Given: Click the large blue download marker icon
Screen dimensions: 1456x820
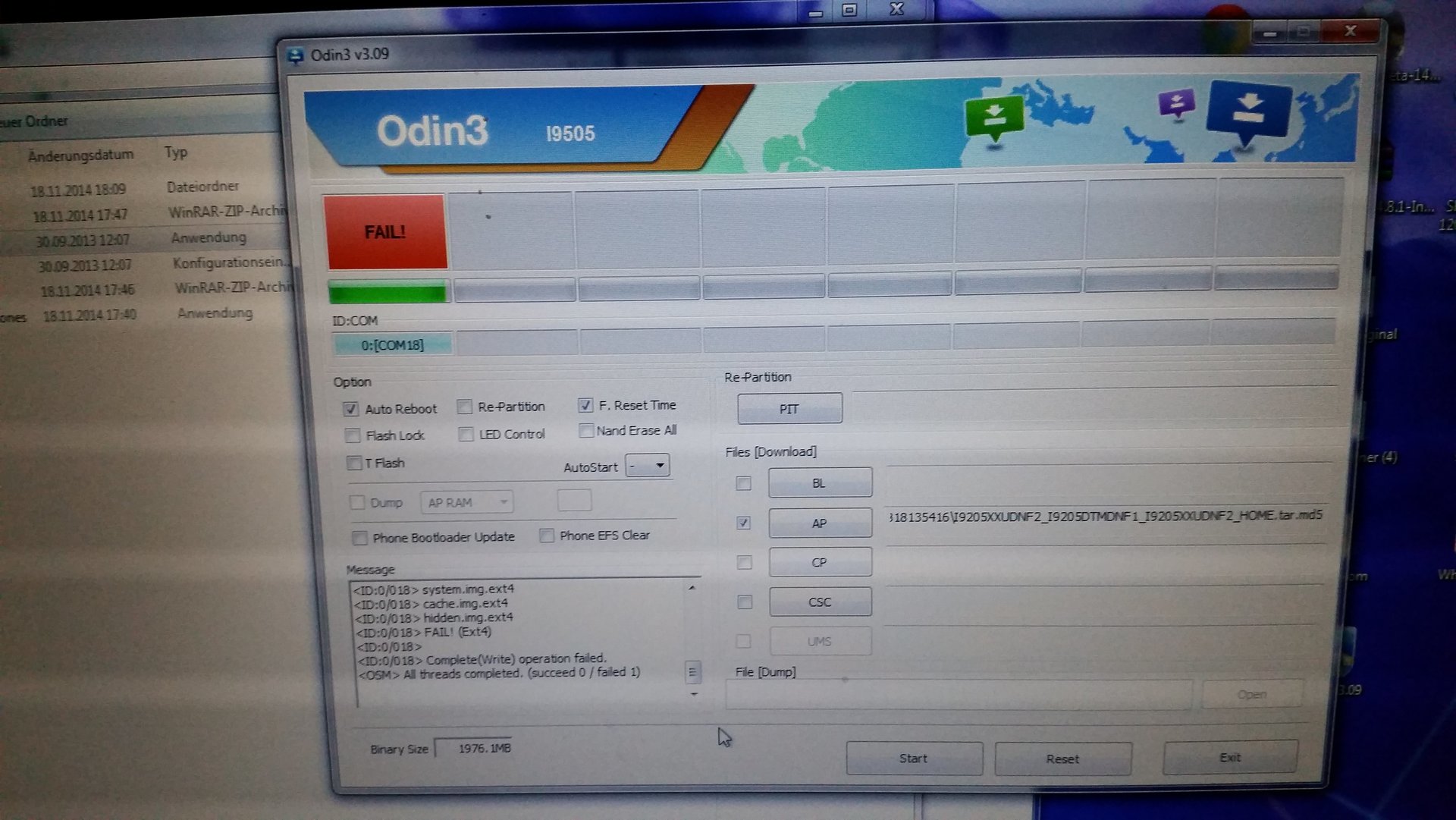Looking at the screenshot, I should tap(1249, 112).
